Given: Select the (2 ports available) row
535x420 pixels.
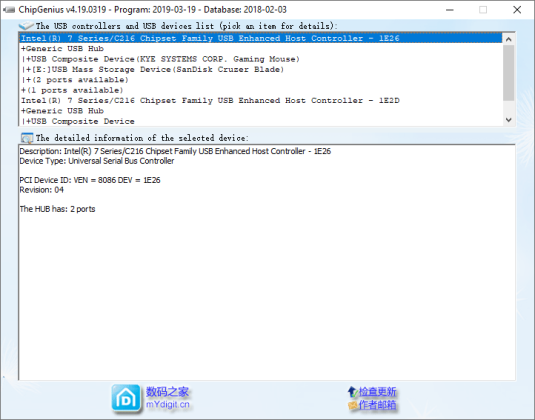Looking at the screenshot, I should [75, 80].
